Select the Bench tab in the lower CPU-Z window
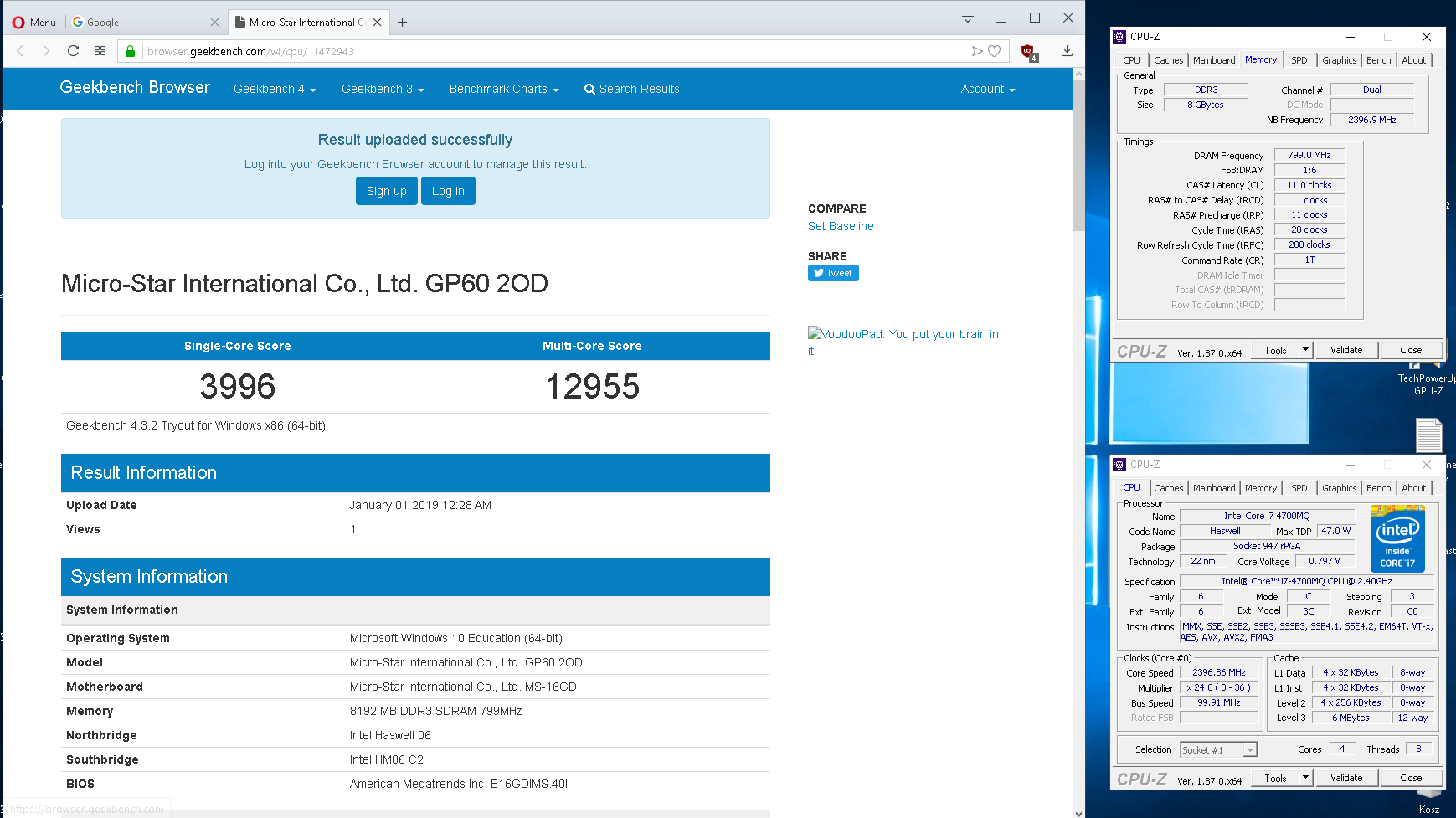The image size is (1456, 818). pos(1378,488)
